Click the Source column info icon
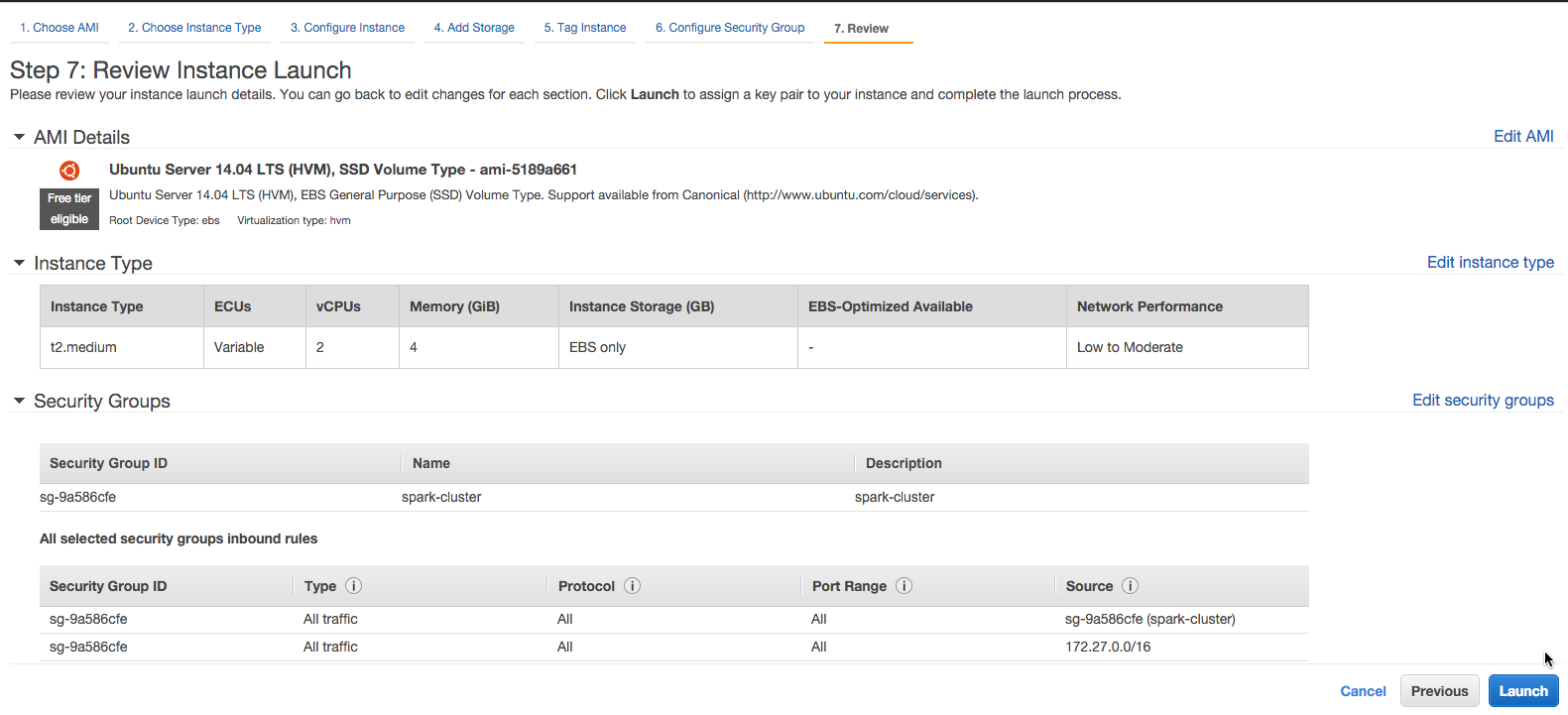Screen dimensions: 1568x715 (x=1130, y=586)
